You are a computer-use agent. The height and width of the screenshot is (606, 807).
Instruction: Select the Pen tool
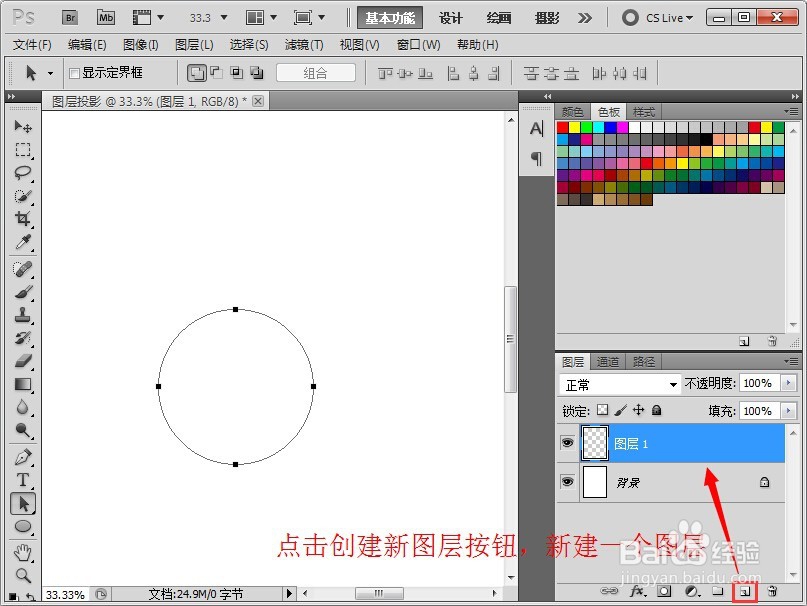click(23, 457)
